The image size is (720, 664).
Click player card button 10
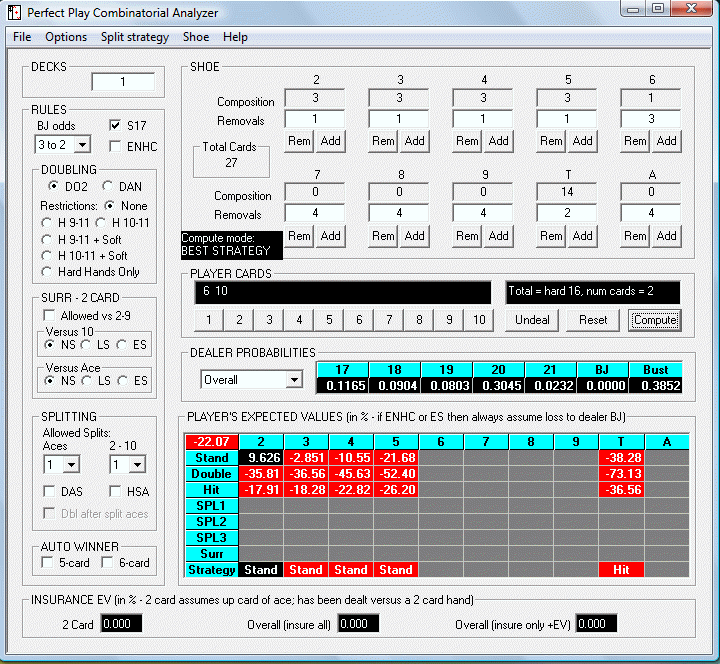tap(479, 320)
